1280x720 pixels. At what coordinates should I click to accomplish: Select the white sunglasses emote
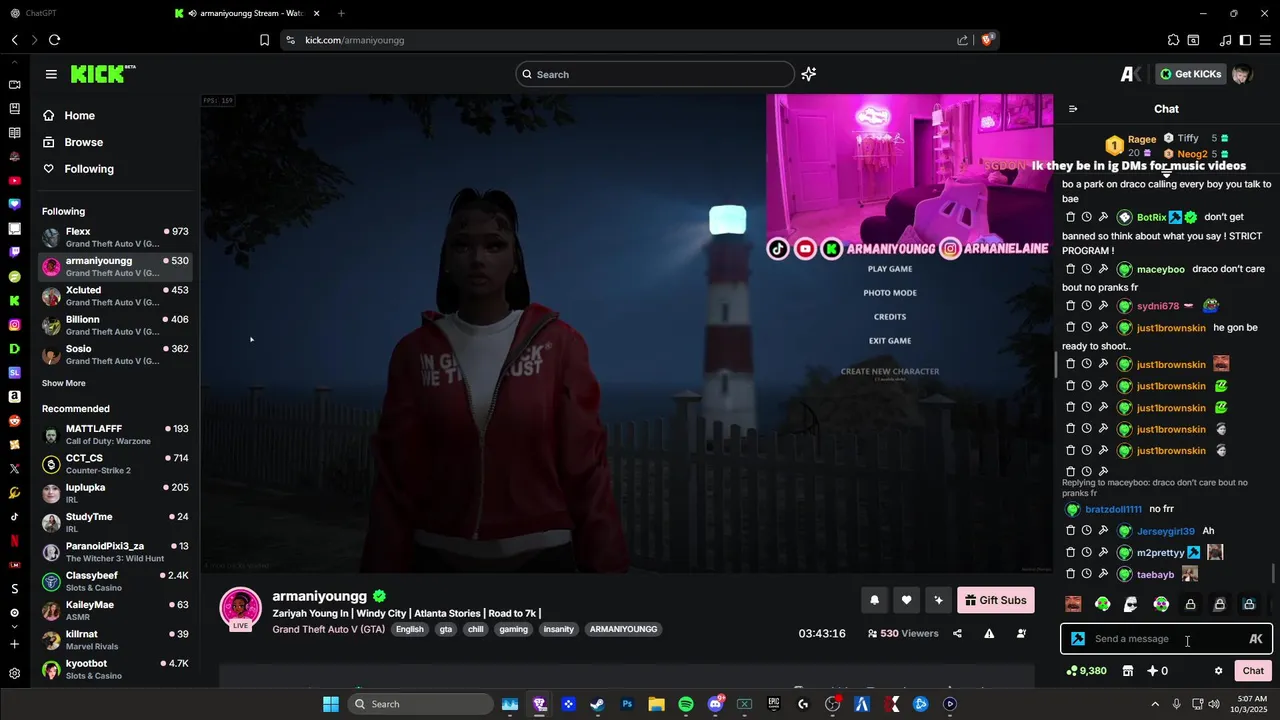point(1131,604)
